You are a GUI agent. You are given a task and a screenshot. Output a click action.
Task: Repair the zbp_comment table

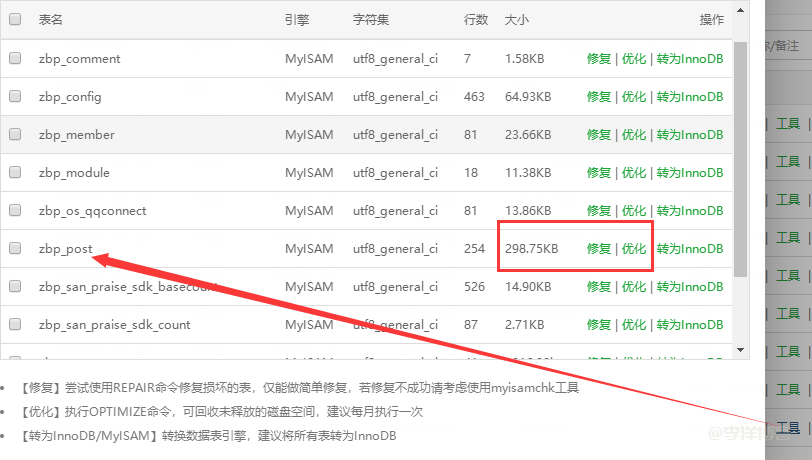click(x=598, y=59)
